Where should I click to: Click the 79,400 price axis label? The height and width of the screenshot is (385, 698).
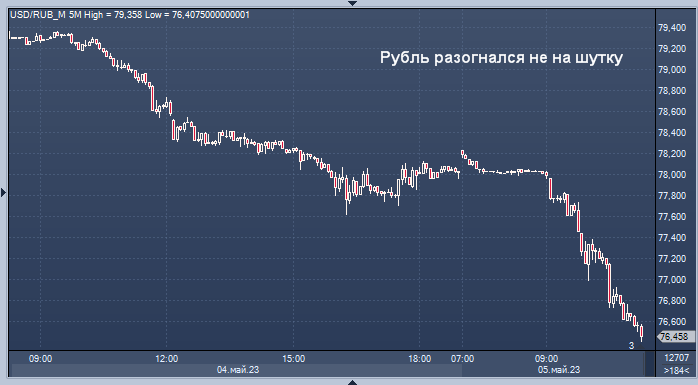672,28
